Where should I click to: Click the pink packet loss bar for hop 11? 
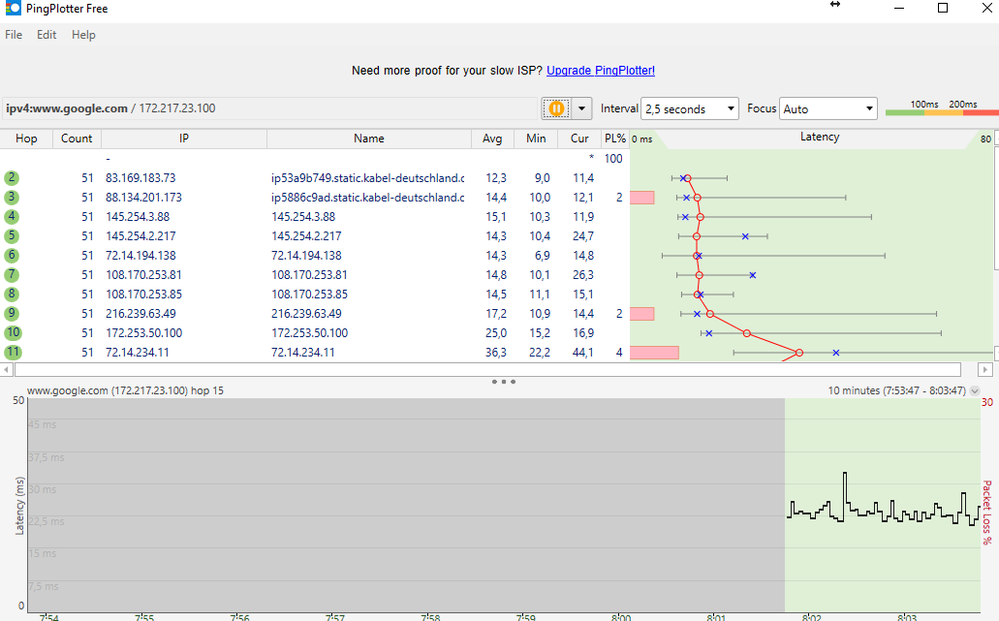click(654, 352)
